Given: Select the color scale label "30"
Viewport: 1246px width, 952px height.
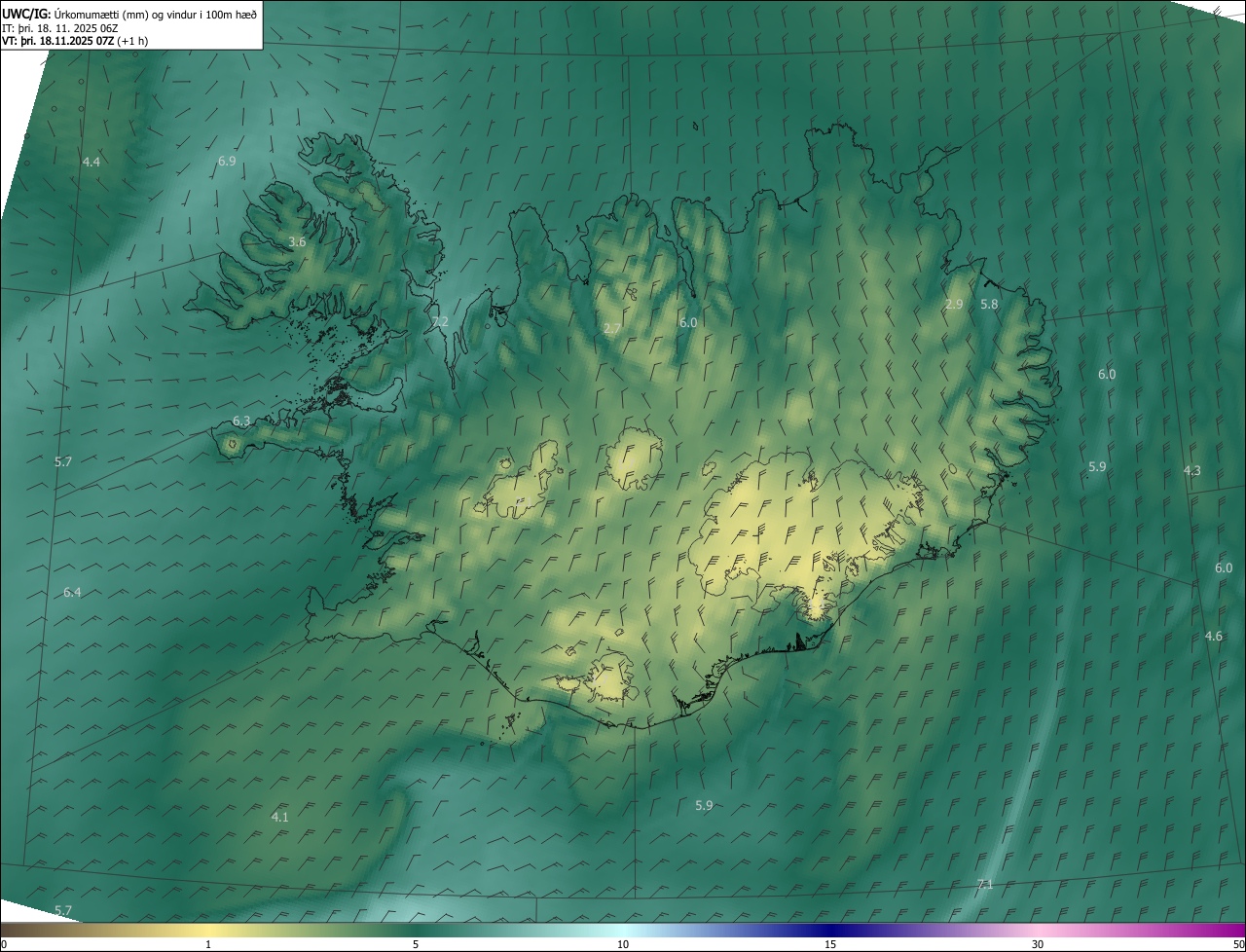Looking at the screenshot, I should [x=1038, y=944].
